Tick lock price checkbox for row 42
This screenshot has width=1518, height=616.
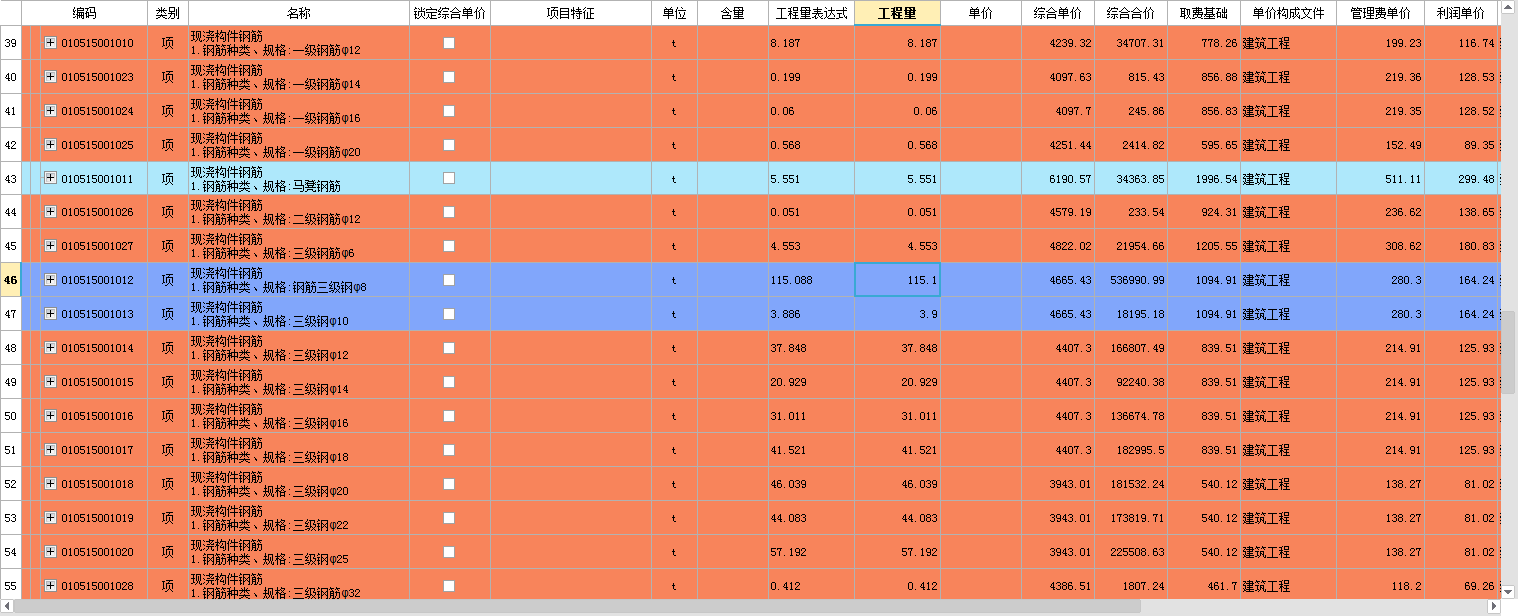[449, 145]
